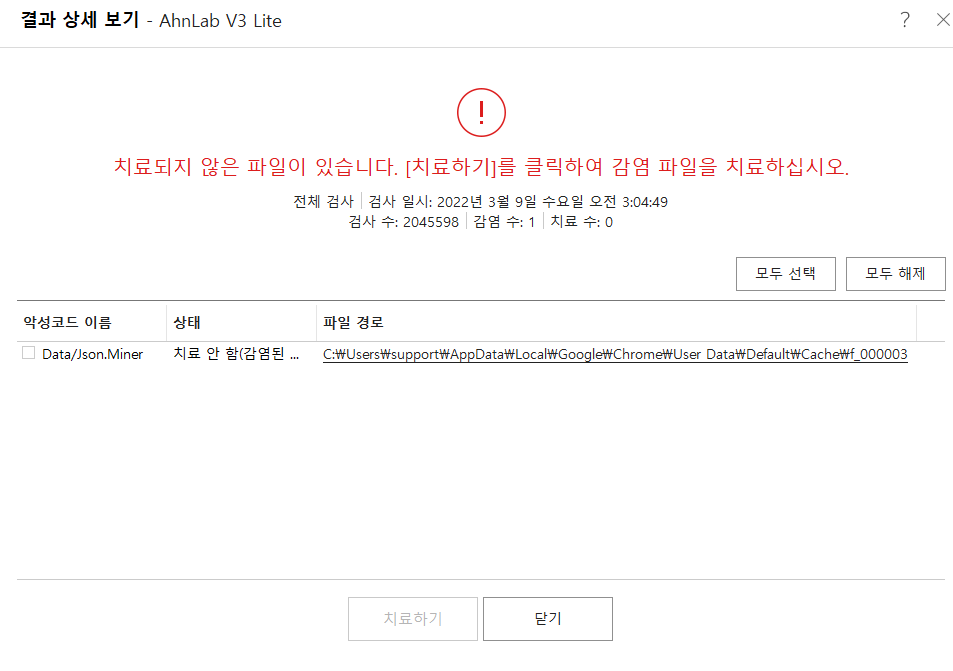This screenshot has width=953, height=671.
Task: Click the red 치료되지 않은 파일이 있습니다 warning message
Action: click(x=481, y=167)
